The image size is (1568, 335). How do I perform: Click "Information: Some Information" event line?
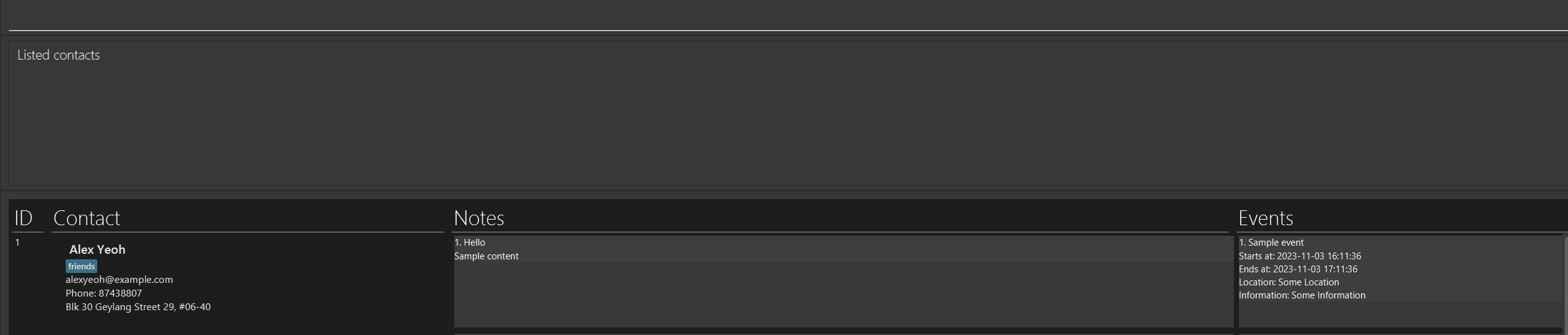coord(1302,295)
